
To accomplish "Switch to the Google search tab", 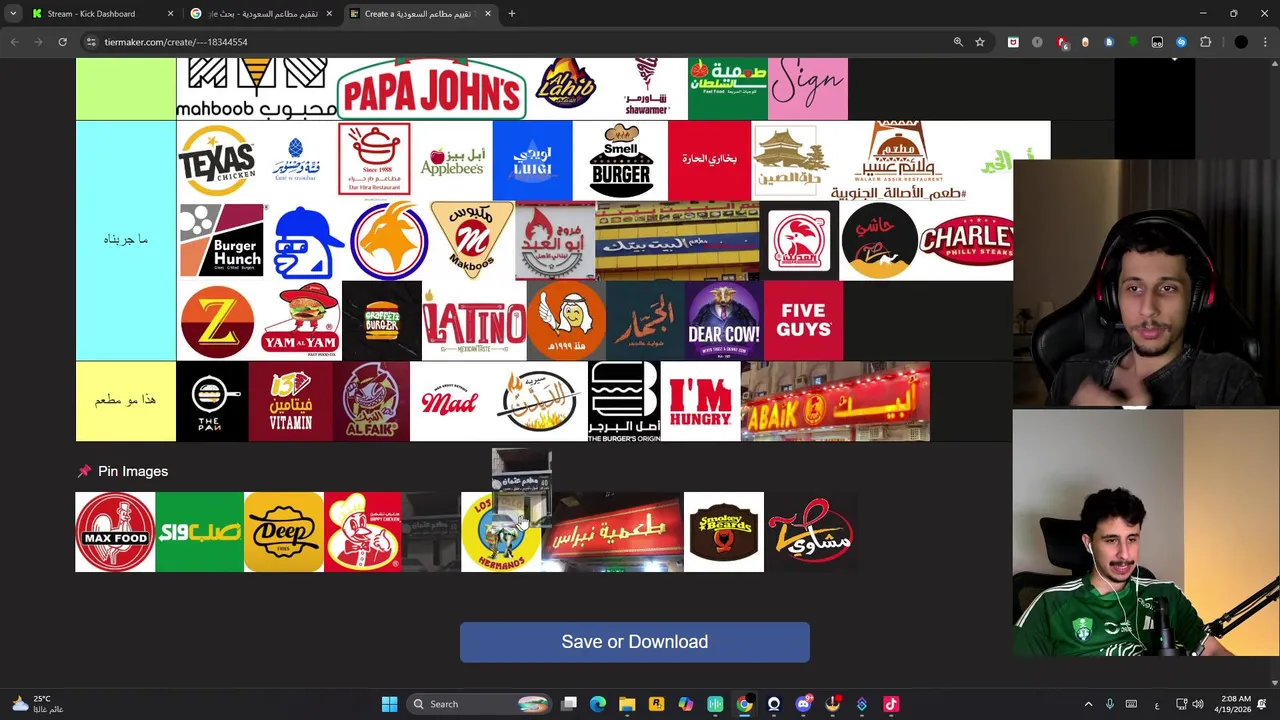I will pyautogui.click(x=262, y=14).
